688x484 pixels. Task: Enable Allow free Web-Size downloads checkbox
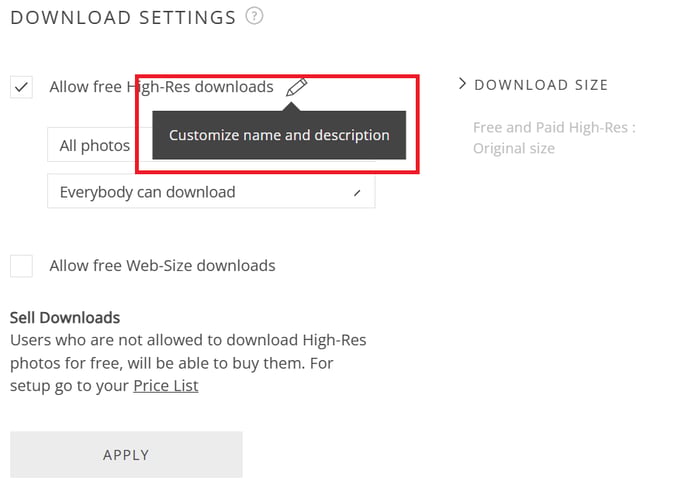[22, 266]
